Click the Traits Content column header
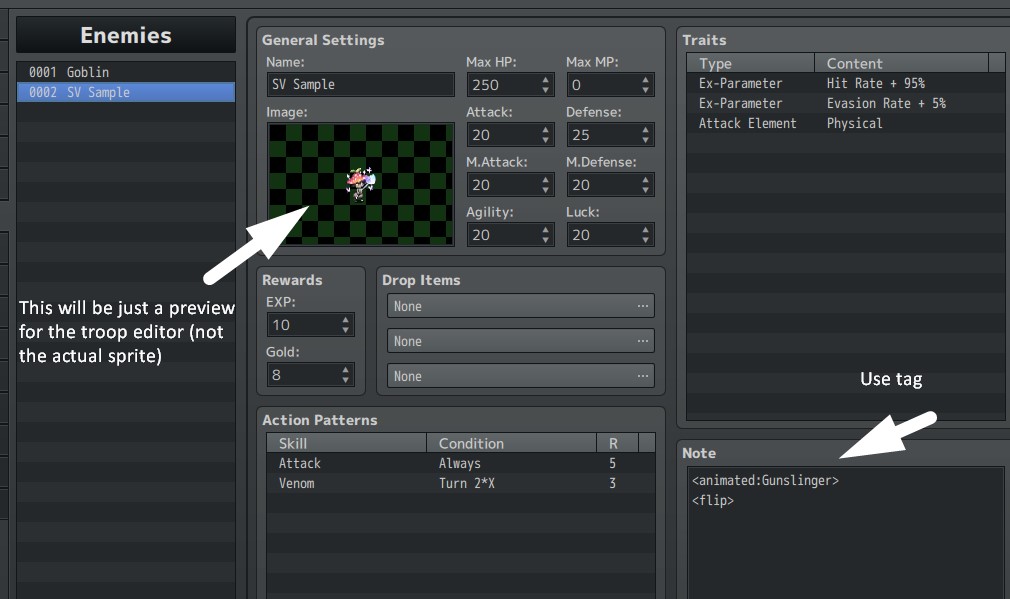The width and height of the screenshot is (1010, 599). [x=901, y=63]
